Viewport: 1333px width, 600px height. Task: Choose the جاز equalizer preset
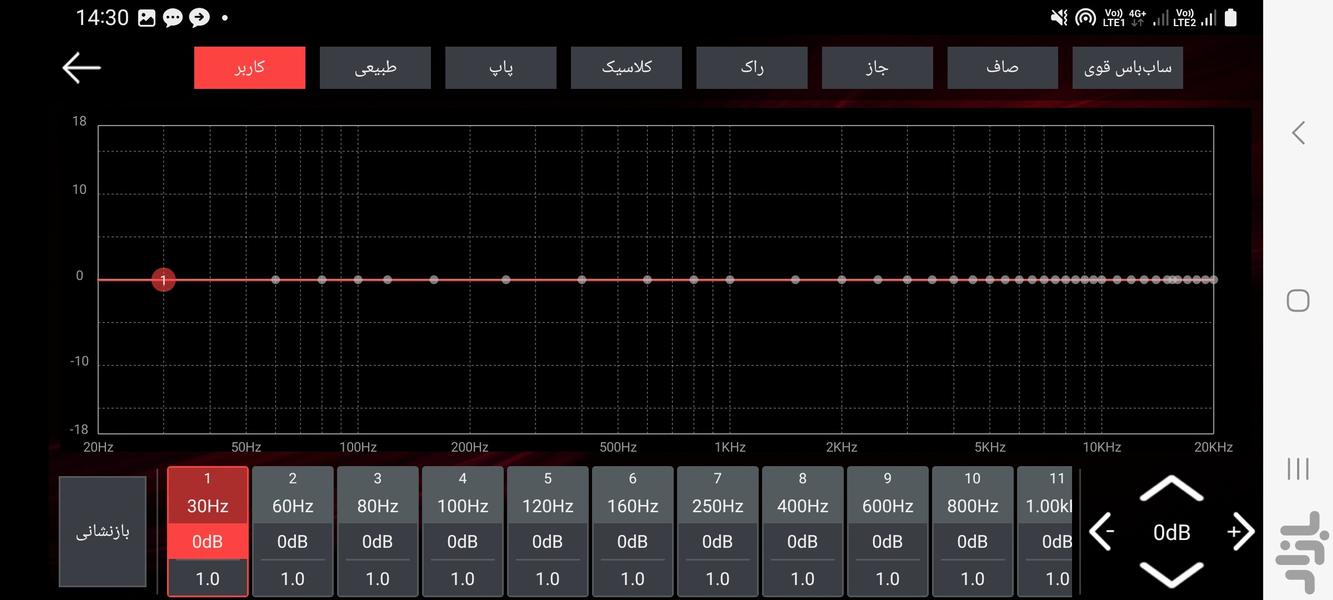877,68
